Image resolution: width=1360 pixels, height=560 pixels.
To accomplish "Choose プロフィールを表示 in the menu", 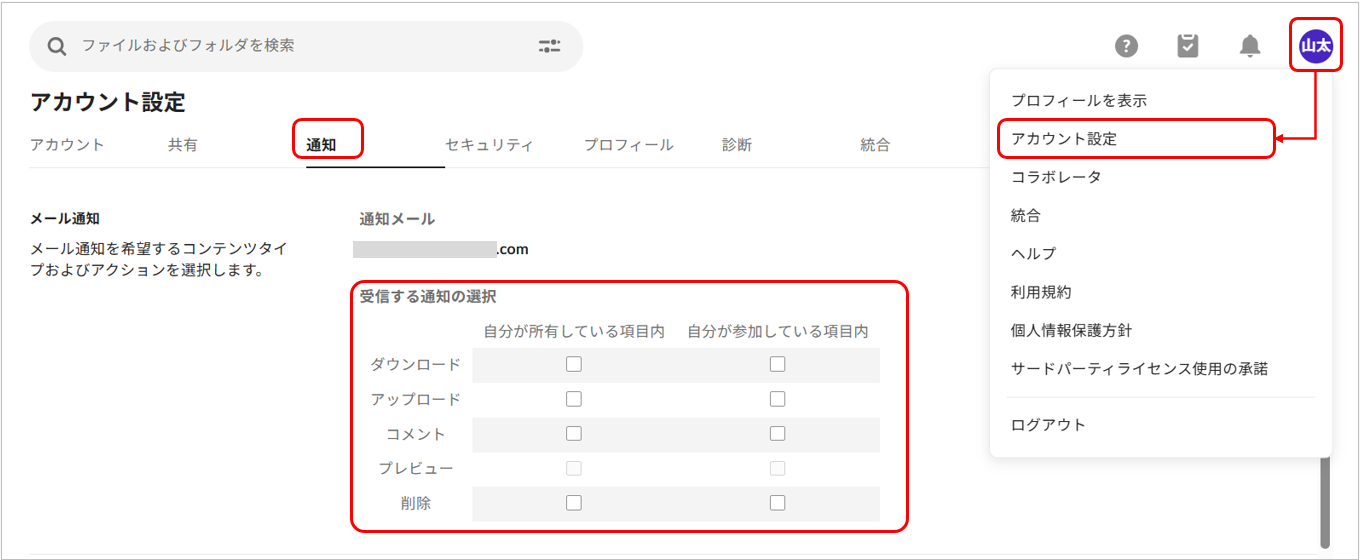I will [1078, 101].
